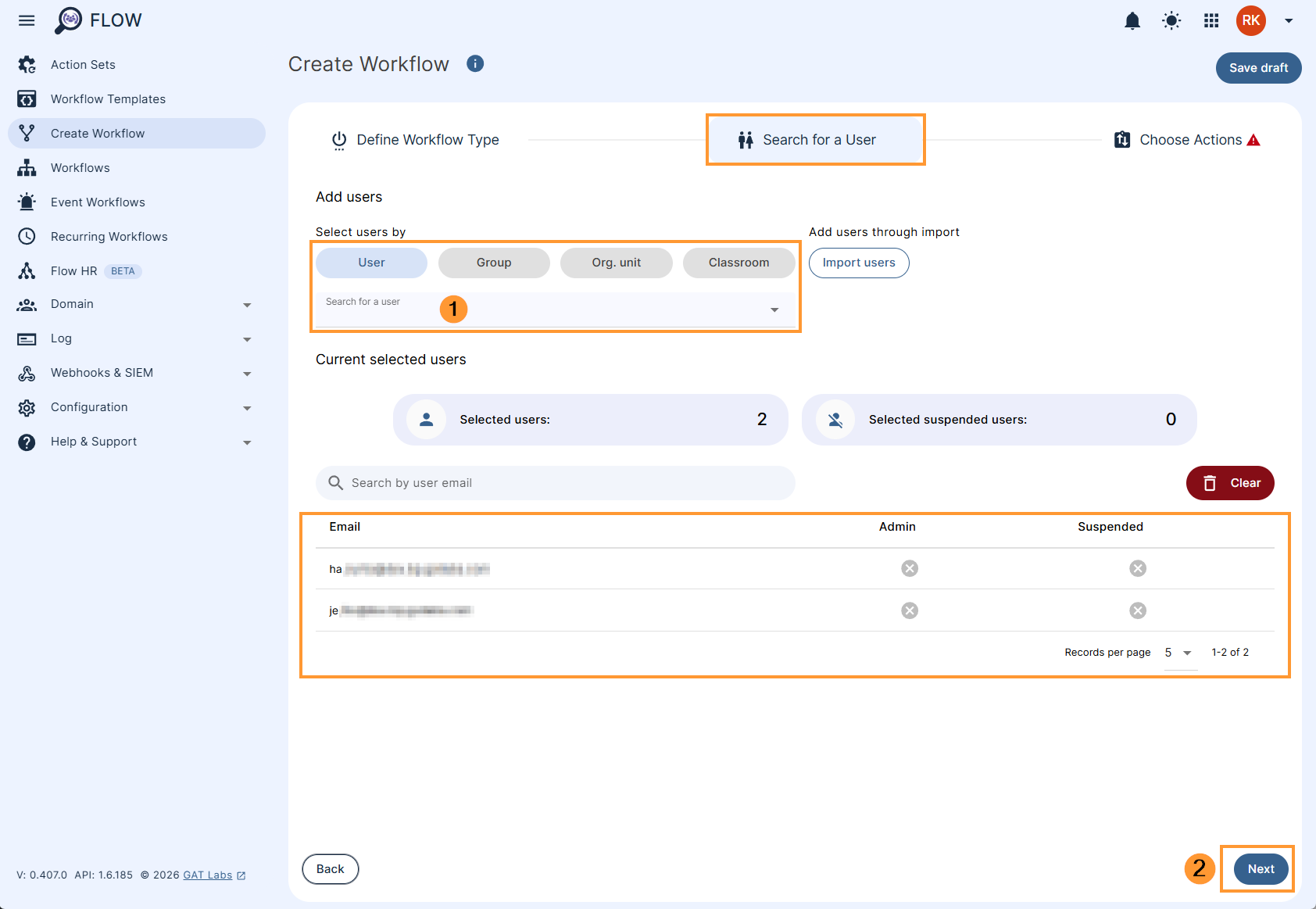Select users by Group

(x=494, y=263)
